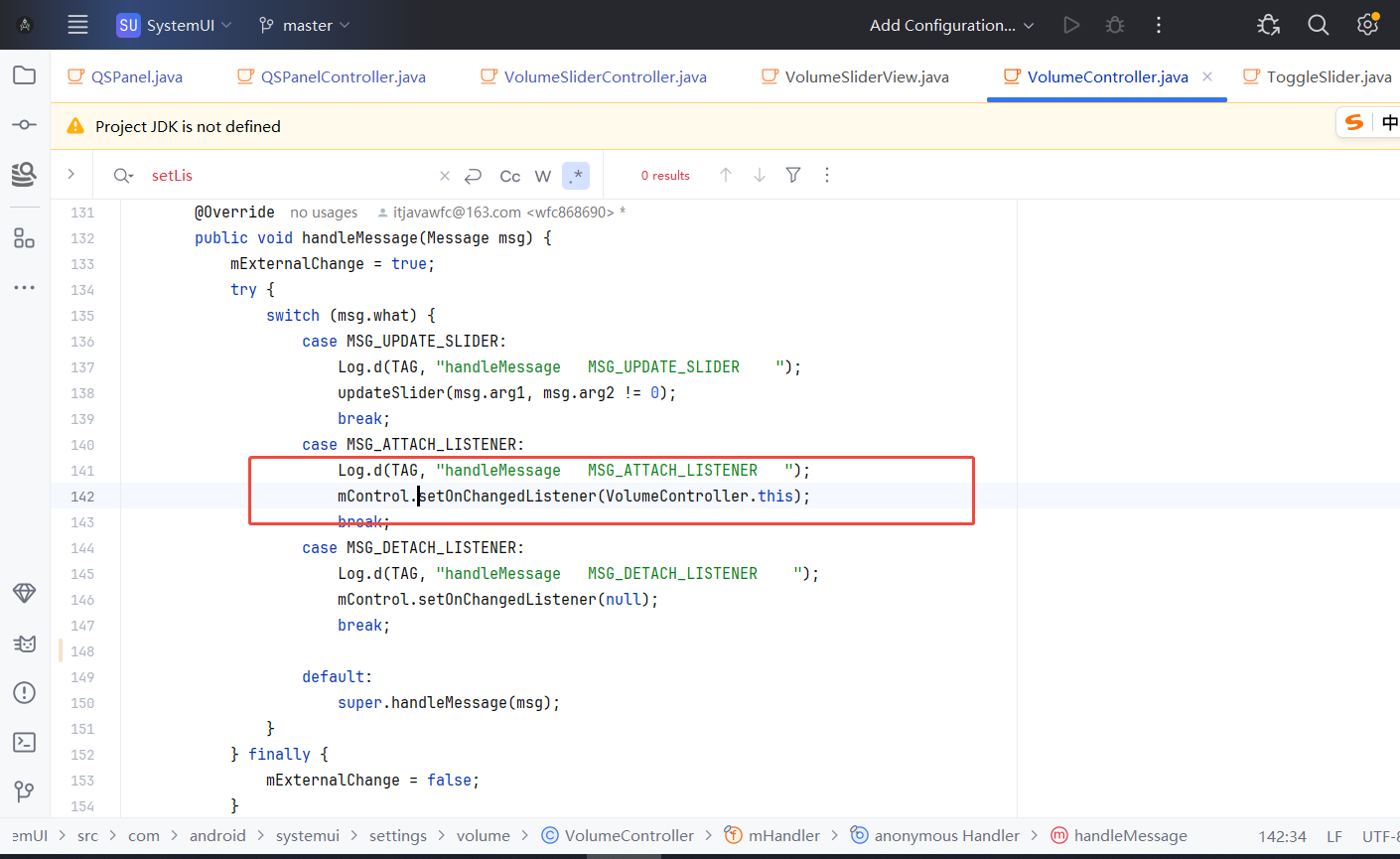The height and width of the screenshot is (859, 1400).
Task: Open the Project tool window folder icon
Action: tap(25, 75)
